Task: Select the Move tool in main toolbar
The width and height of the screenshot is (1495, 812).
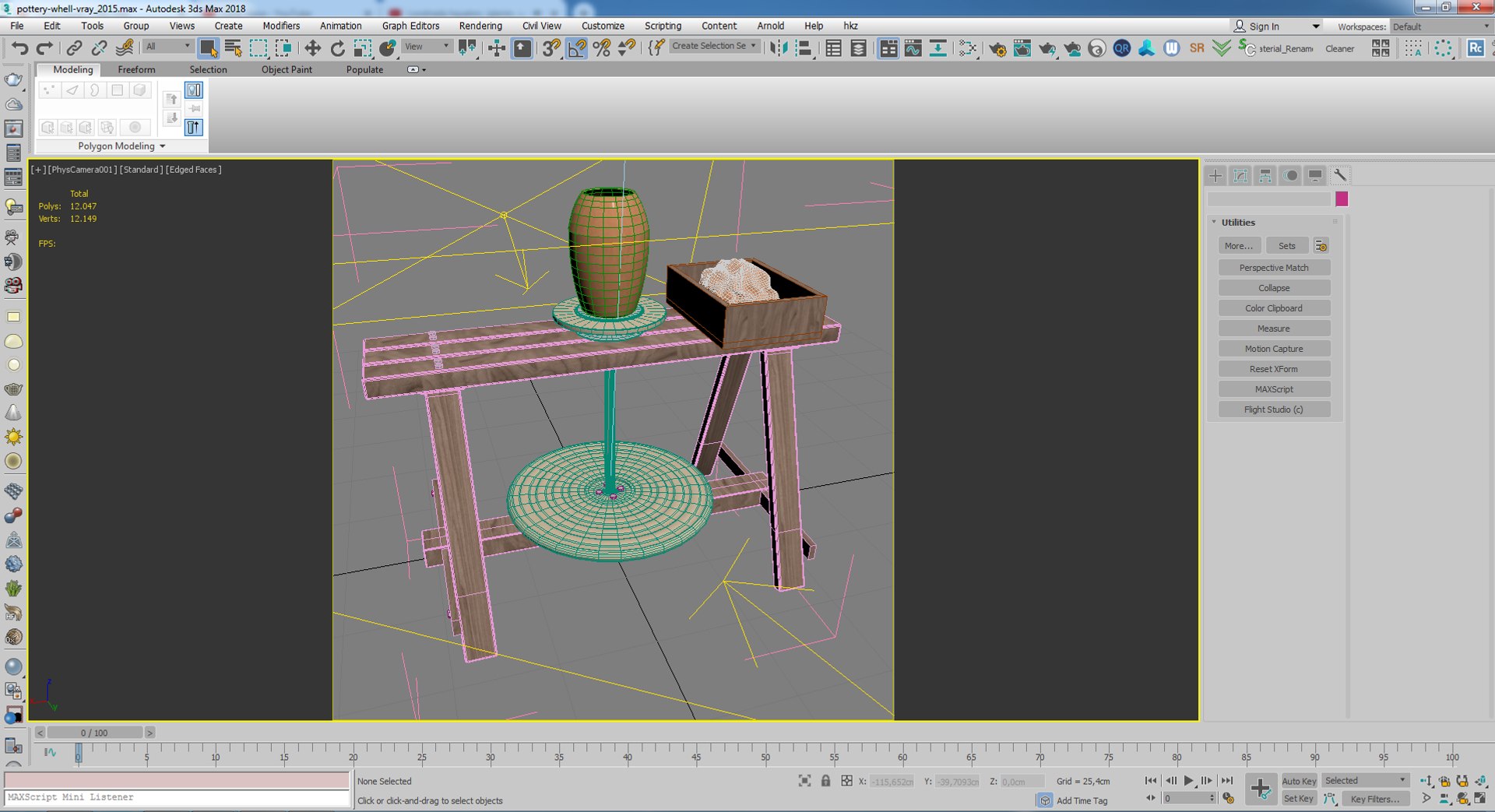Action: tap(312, 48)
